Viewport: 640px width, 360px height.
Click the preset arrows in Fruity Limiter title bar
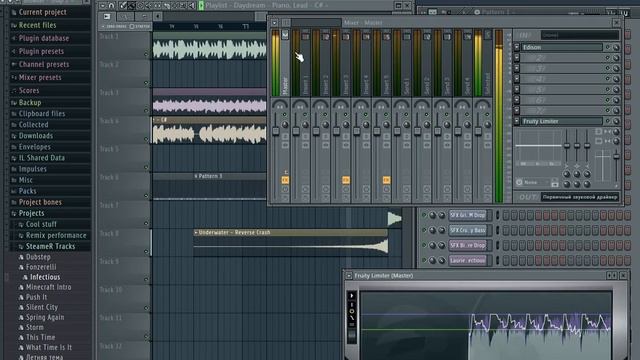[611, 276]
